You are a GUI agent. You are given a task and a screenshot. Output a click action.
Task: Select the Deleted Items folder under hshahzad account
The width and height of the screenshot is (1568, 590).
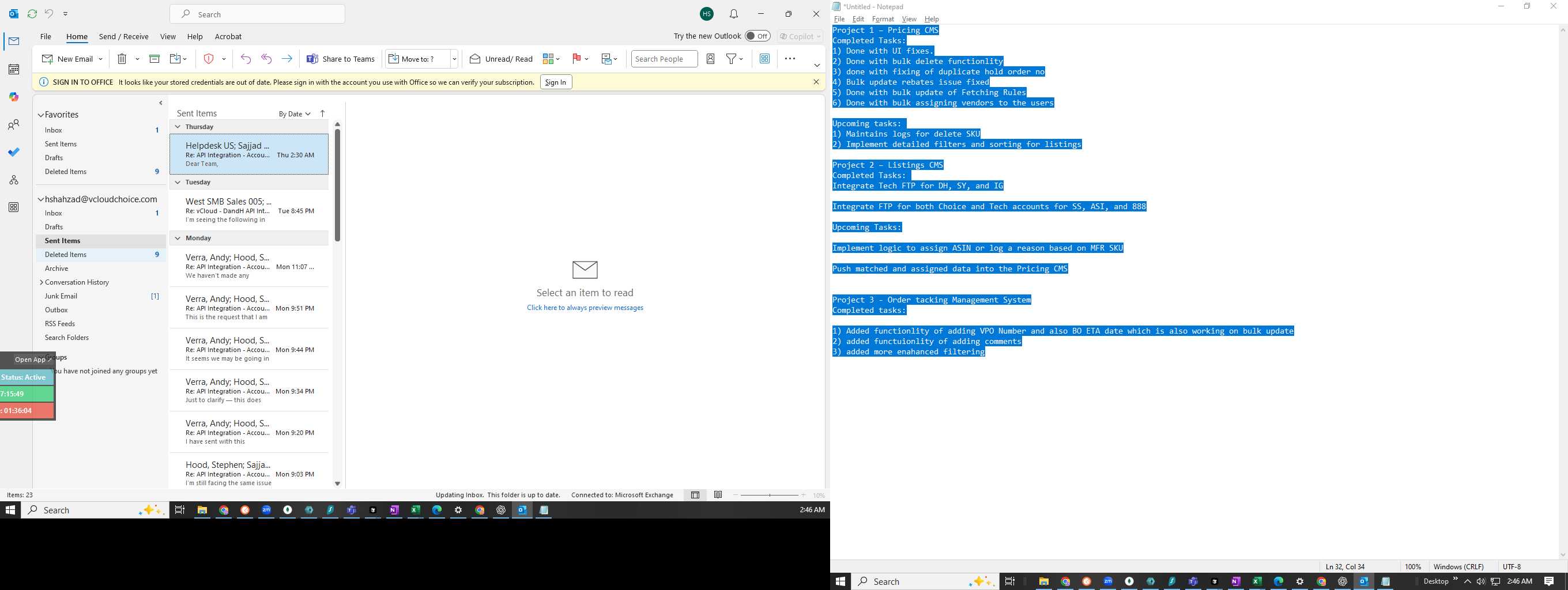click(x=101, y=255)
